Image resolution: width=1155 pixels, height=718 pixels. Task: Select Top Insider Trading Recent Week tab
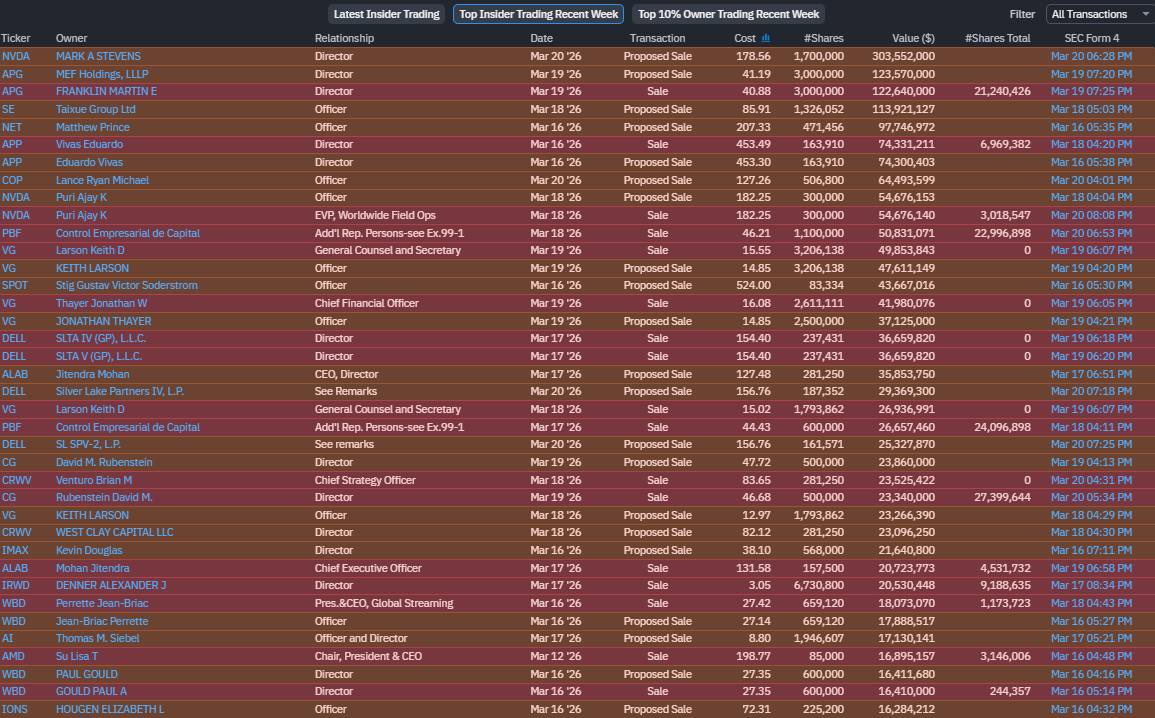click(x=538, y=14)
